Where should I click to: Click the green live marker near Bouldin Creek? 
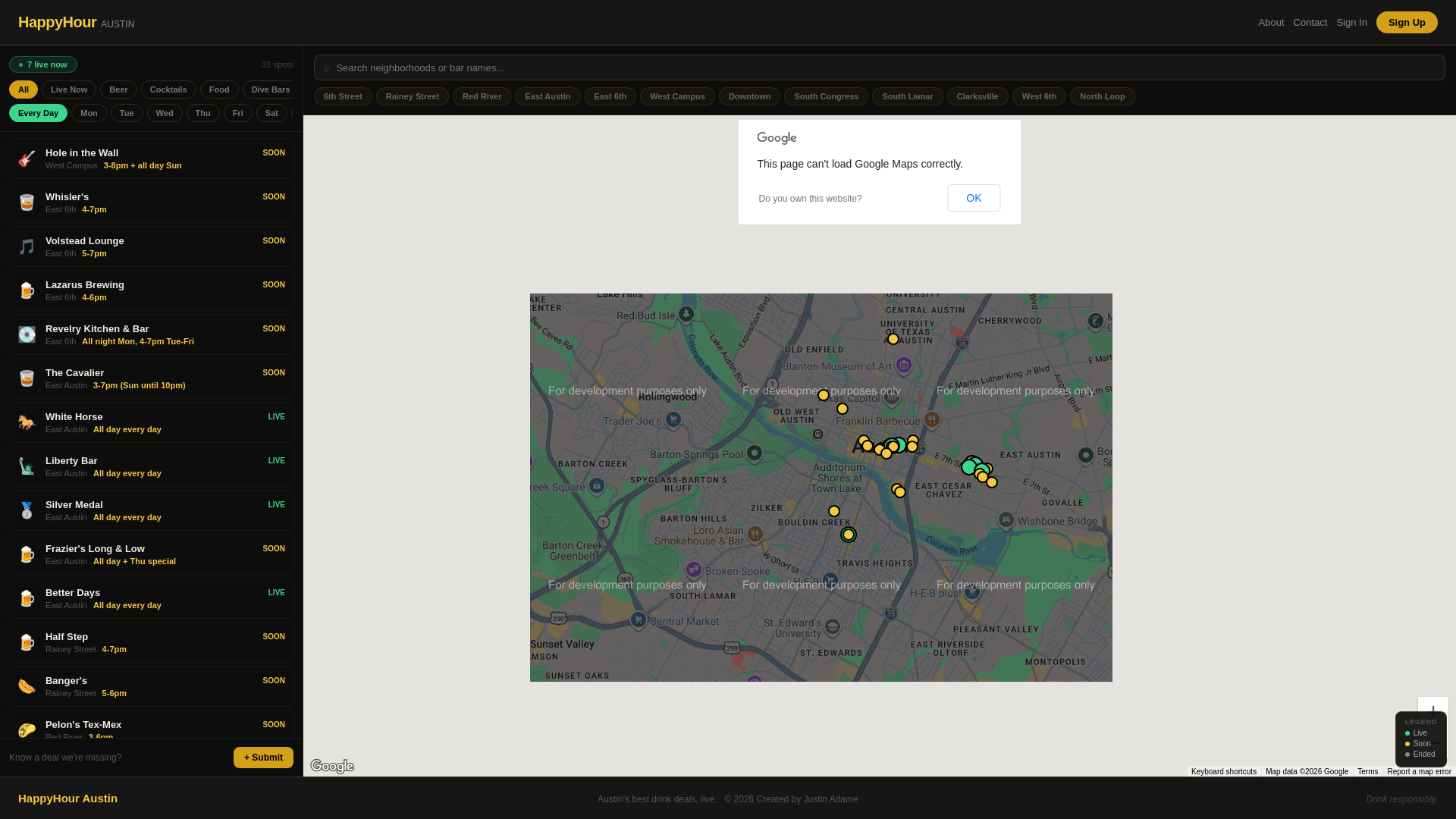(x=849, y=535)
